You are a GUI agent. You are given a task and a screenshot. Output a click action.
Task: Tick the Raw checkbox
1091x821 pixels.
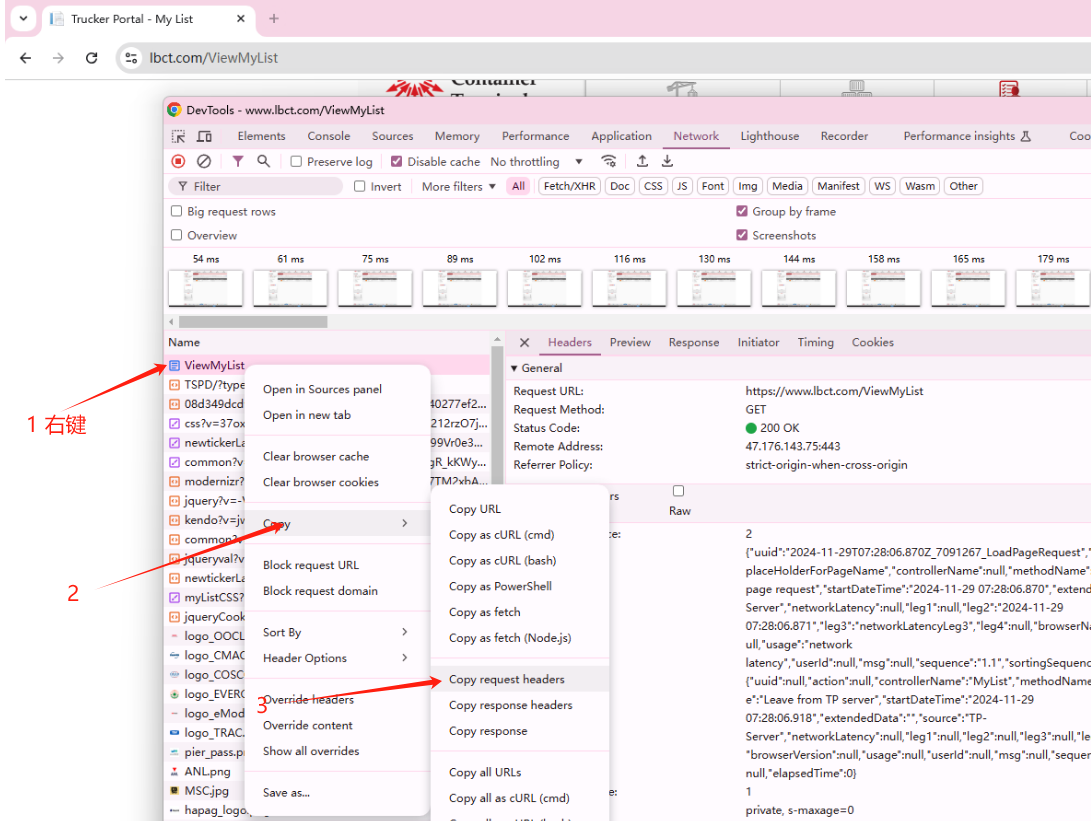tap(678, 491)
